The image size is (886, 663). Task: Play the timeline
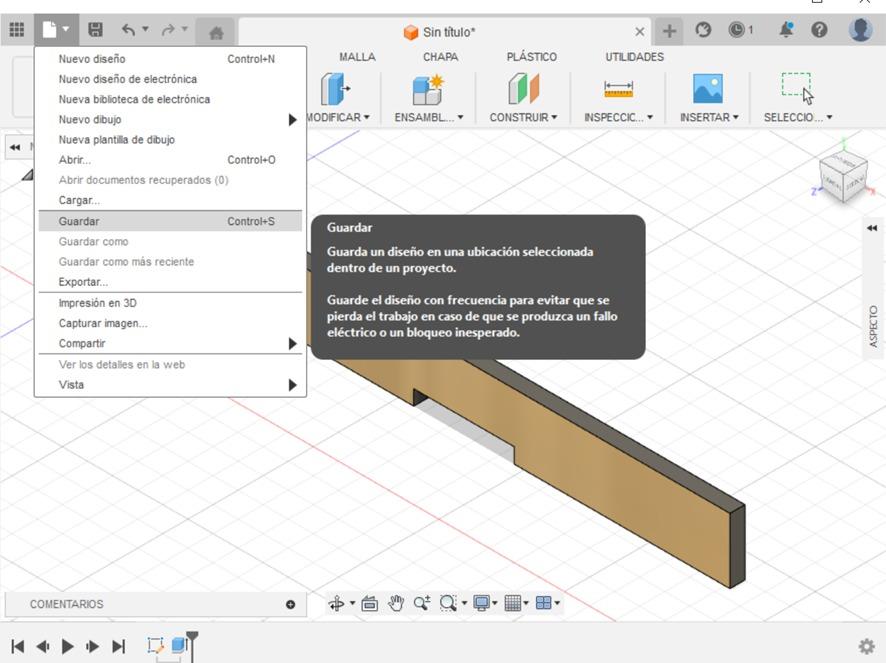click(67, 646)
